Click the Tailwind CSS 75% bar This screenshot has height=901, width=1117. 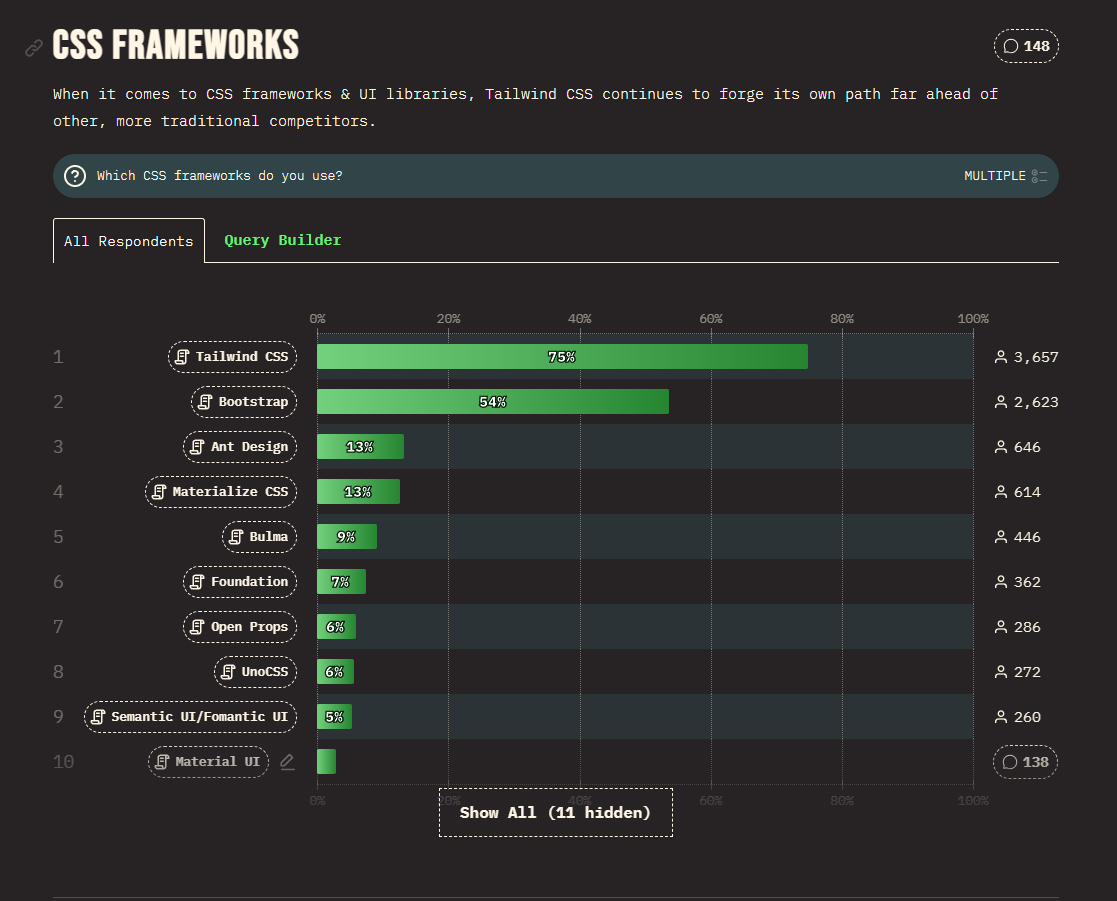coord(562,357)
